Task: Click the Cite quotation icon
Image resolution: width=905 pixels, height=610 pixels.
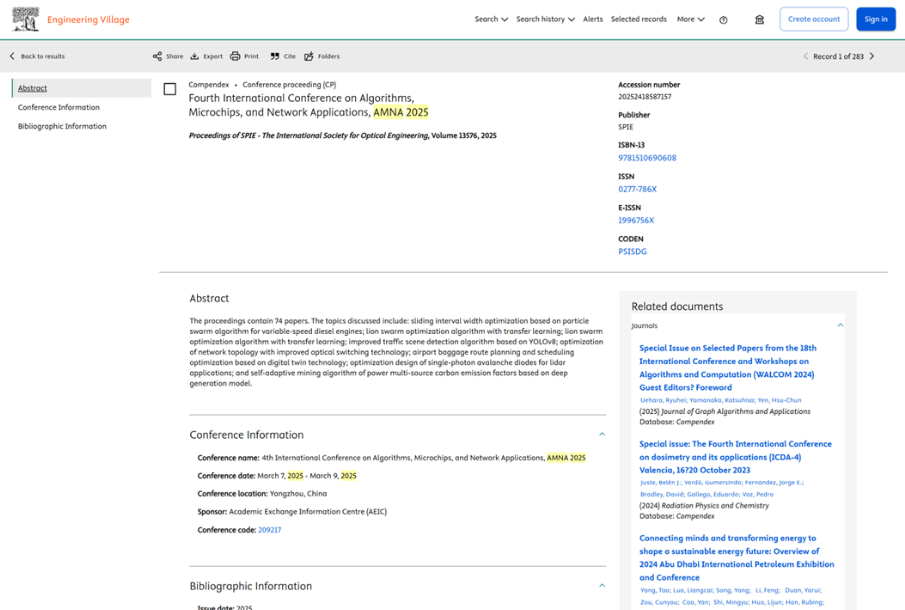Action: point(275,57)
